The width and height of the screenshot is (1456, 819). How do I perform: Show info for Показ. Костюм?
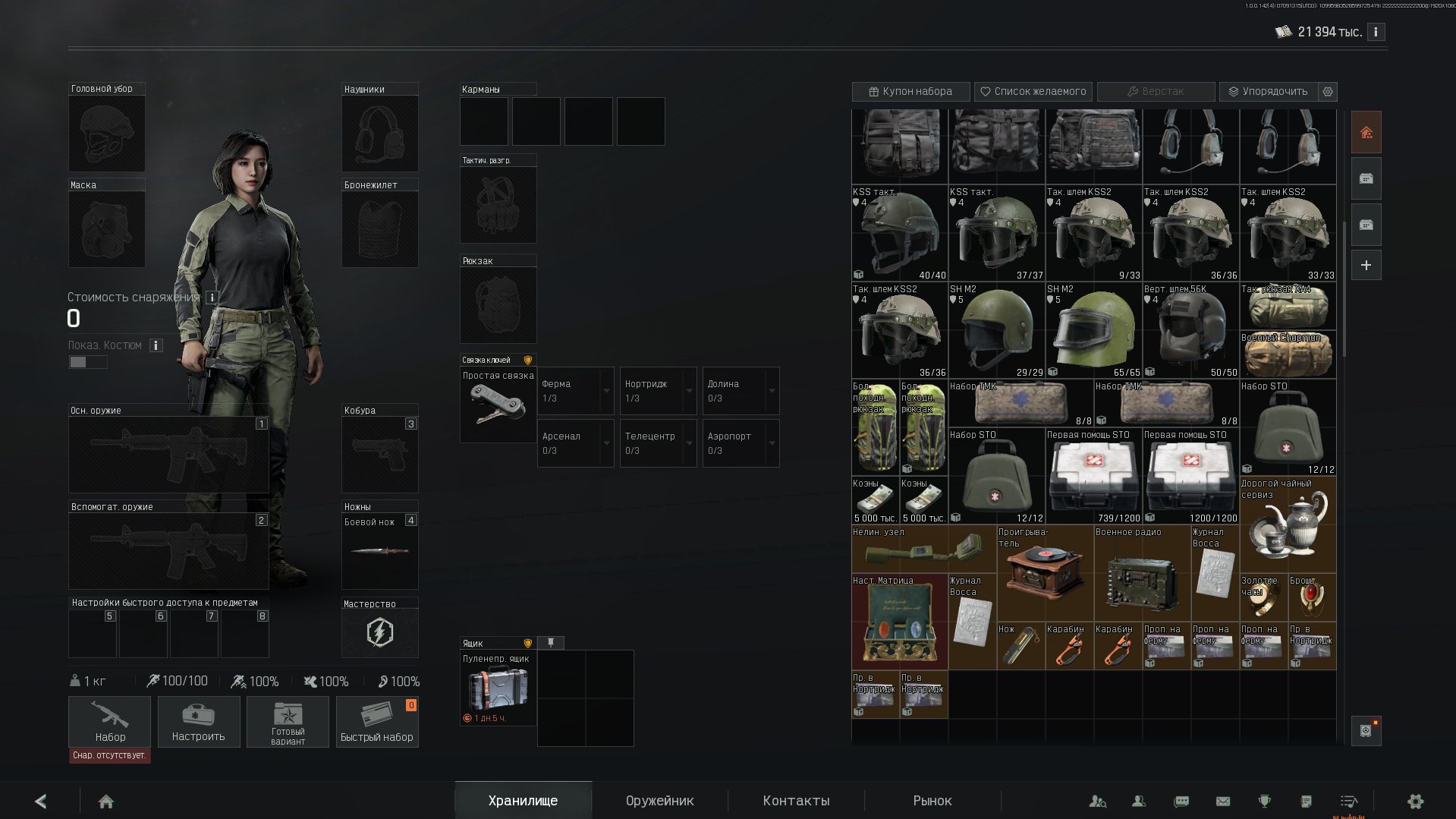[x=156, y=345]
